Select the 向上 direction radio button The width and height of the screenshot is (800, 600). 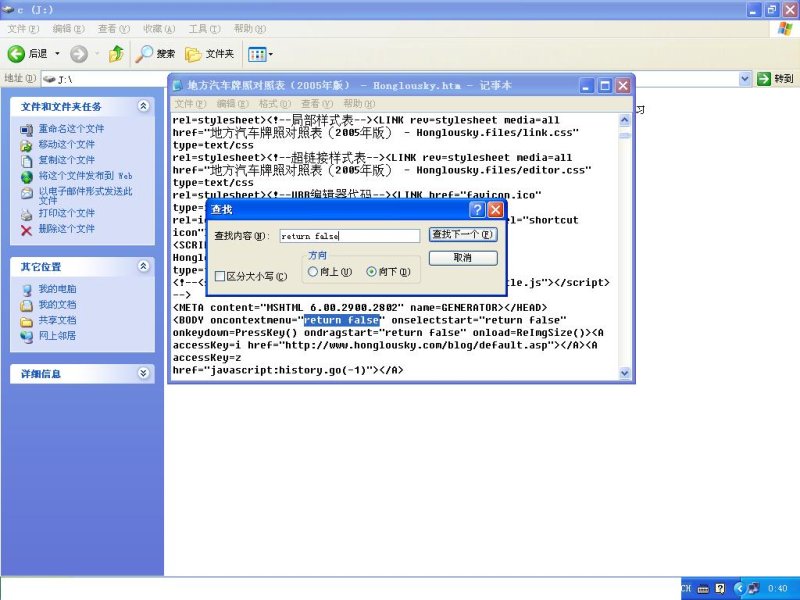[314, 271]
